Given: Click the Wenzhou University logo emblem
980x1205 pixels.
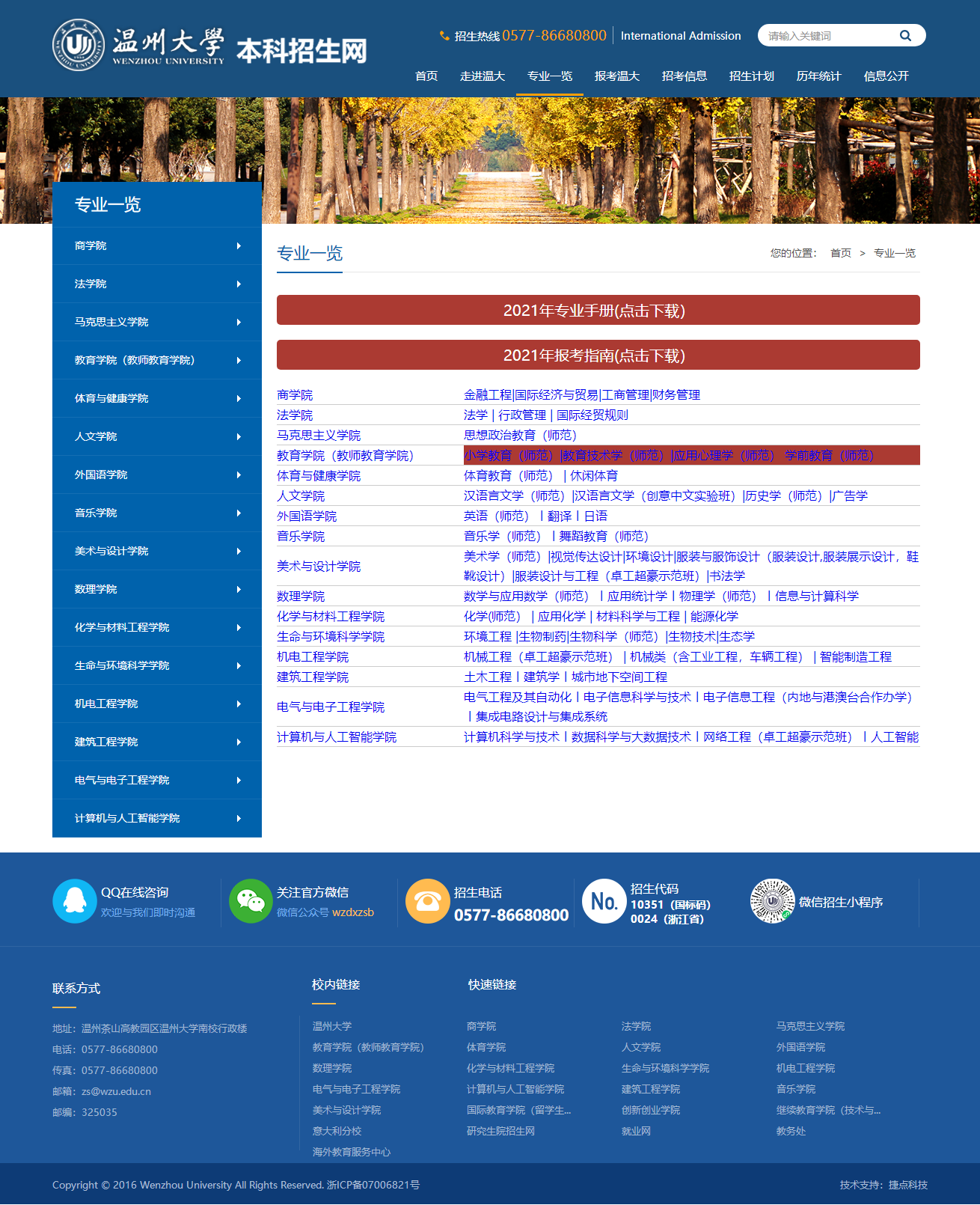Looking at the screenshot, I should (79, 45).
